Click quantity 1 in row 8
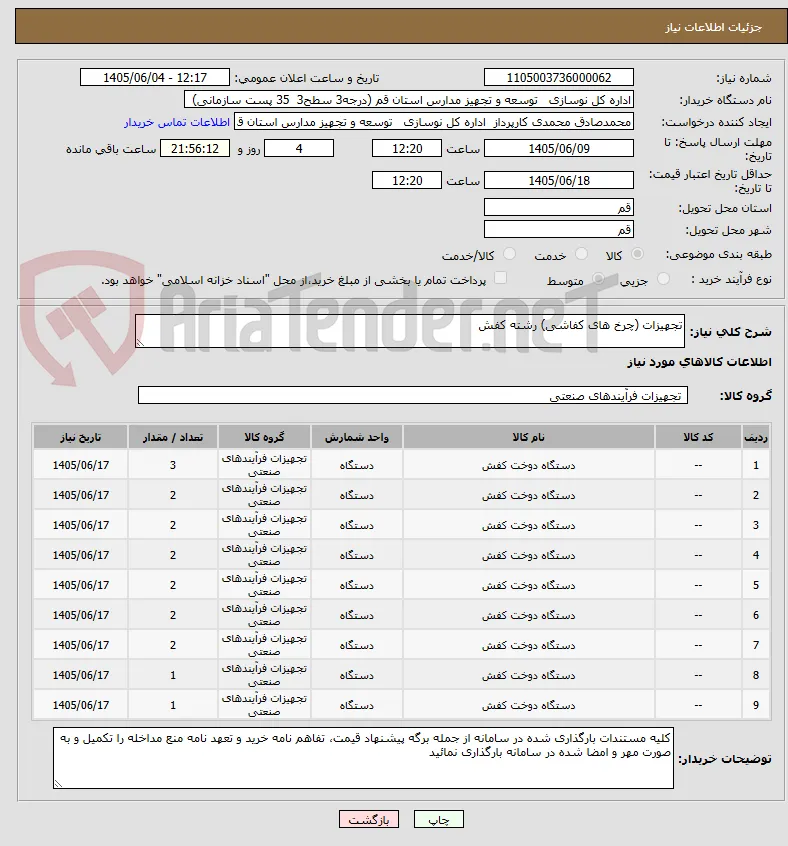Screen dimensions: 788x846 point(173,675)
